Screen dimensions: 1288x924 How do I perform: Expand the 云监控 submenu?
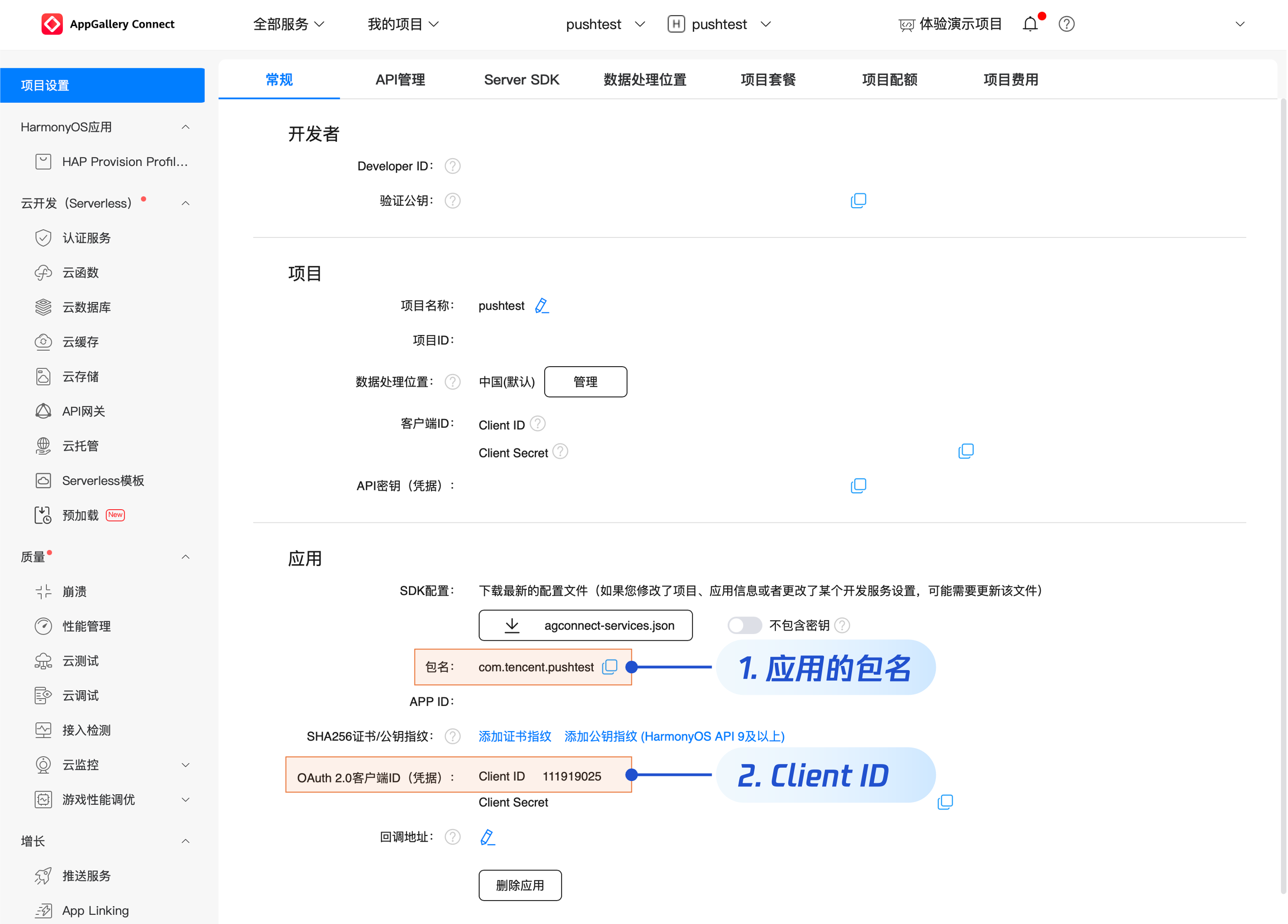pyautogui.click(x=185, y=764)
